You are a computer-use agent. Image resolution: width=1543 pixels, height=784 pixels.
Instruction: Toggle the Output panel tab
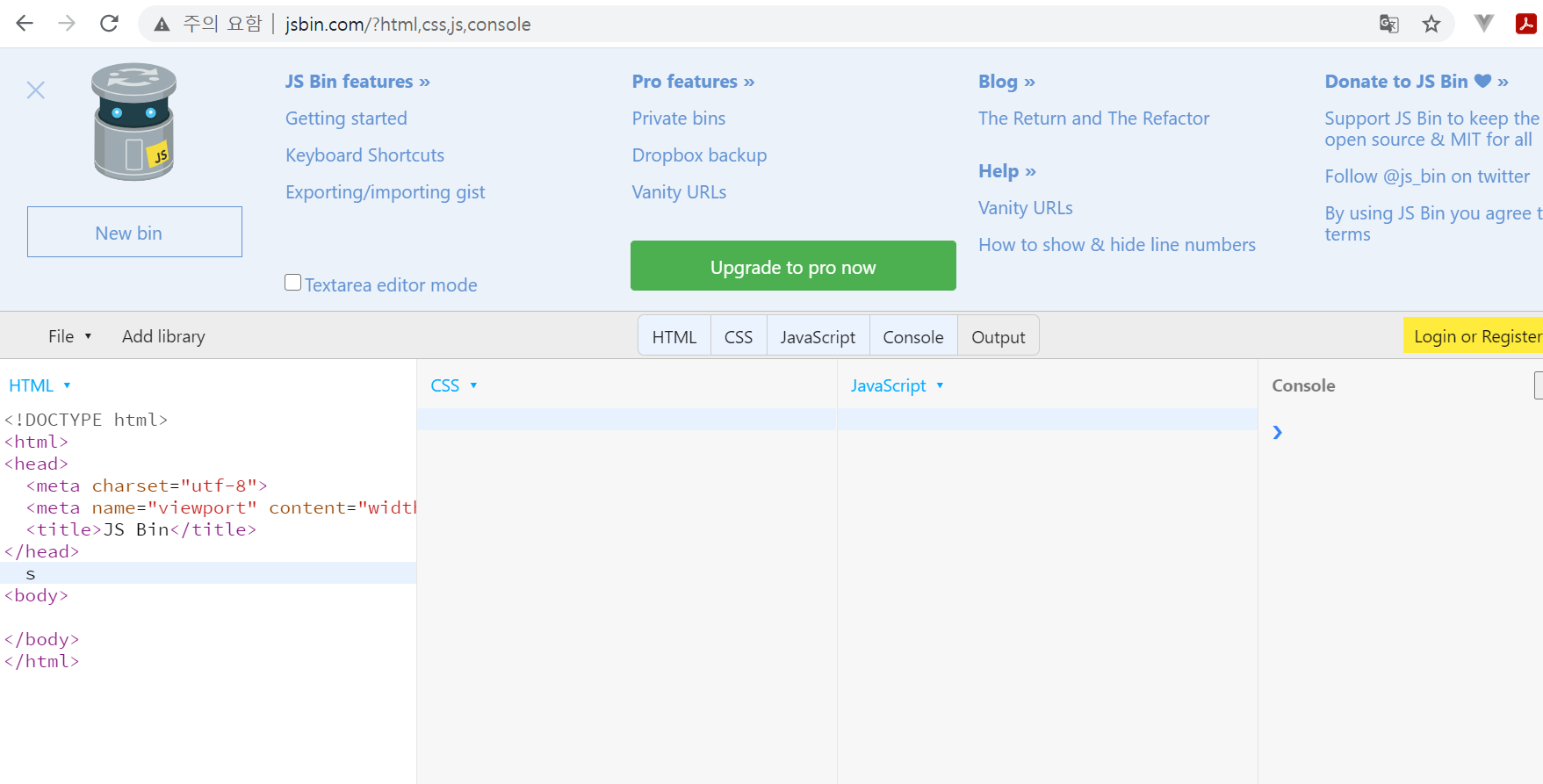tap(999, 336)
